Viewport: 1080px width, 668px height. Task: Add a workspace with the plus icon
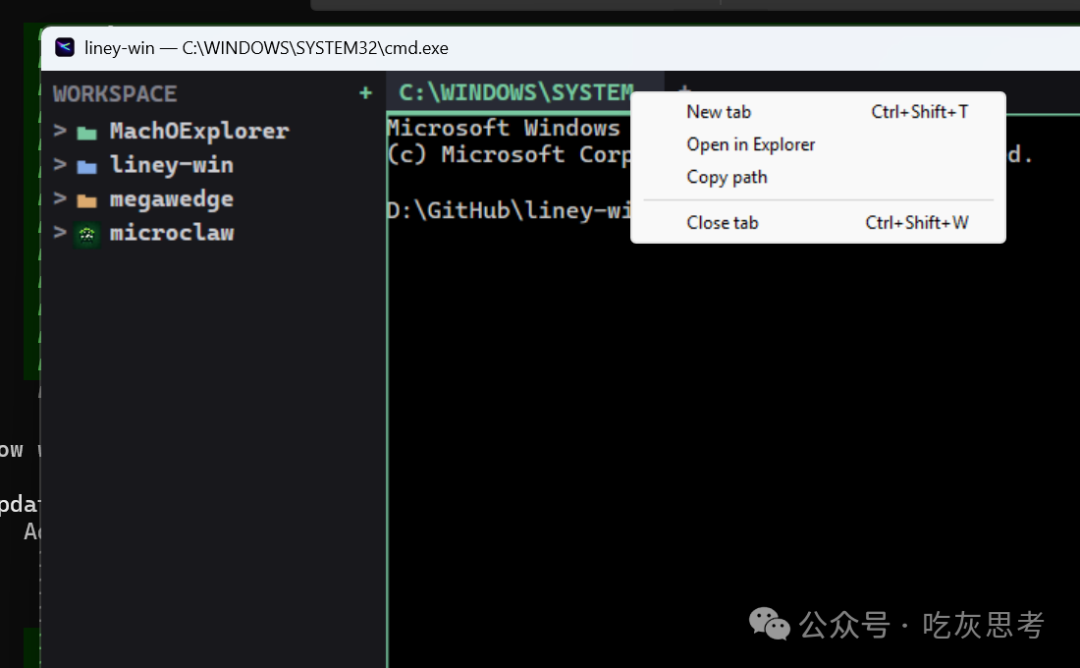(365, 93)
